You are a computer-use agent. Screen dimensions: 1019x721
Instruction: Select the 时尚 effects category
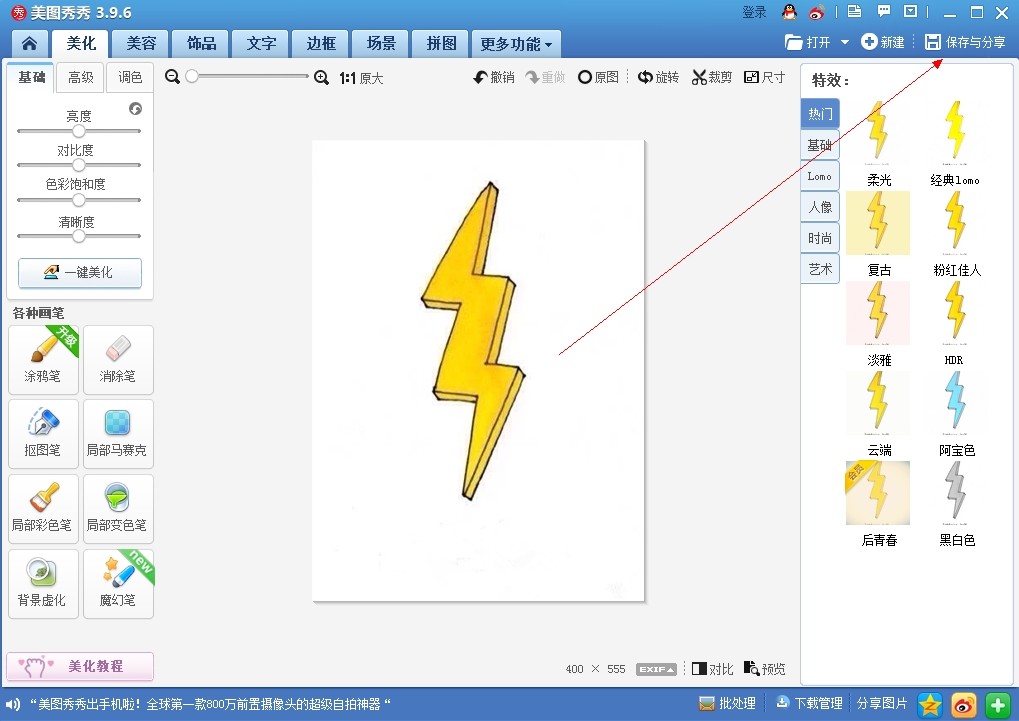[819, 239]
